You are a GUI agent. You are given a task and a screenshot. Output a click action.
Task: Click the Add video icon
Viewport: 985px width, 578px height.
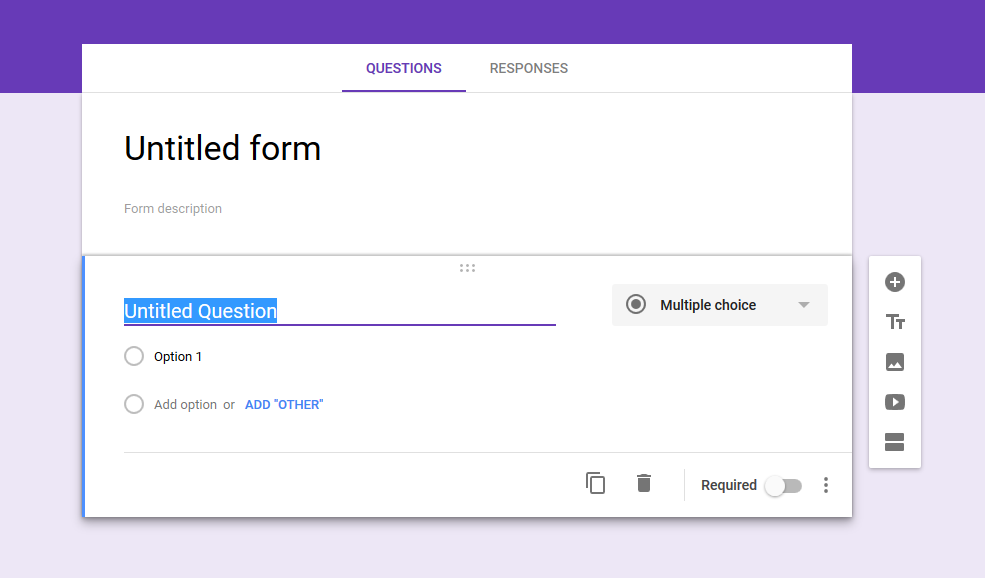coord(895,402)
